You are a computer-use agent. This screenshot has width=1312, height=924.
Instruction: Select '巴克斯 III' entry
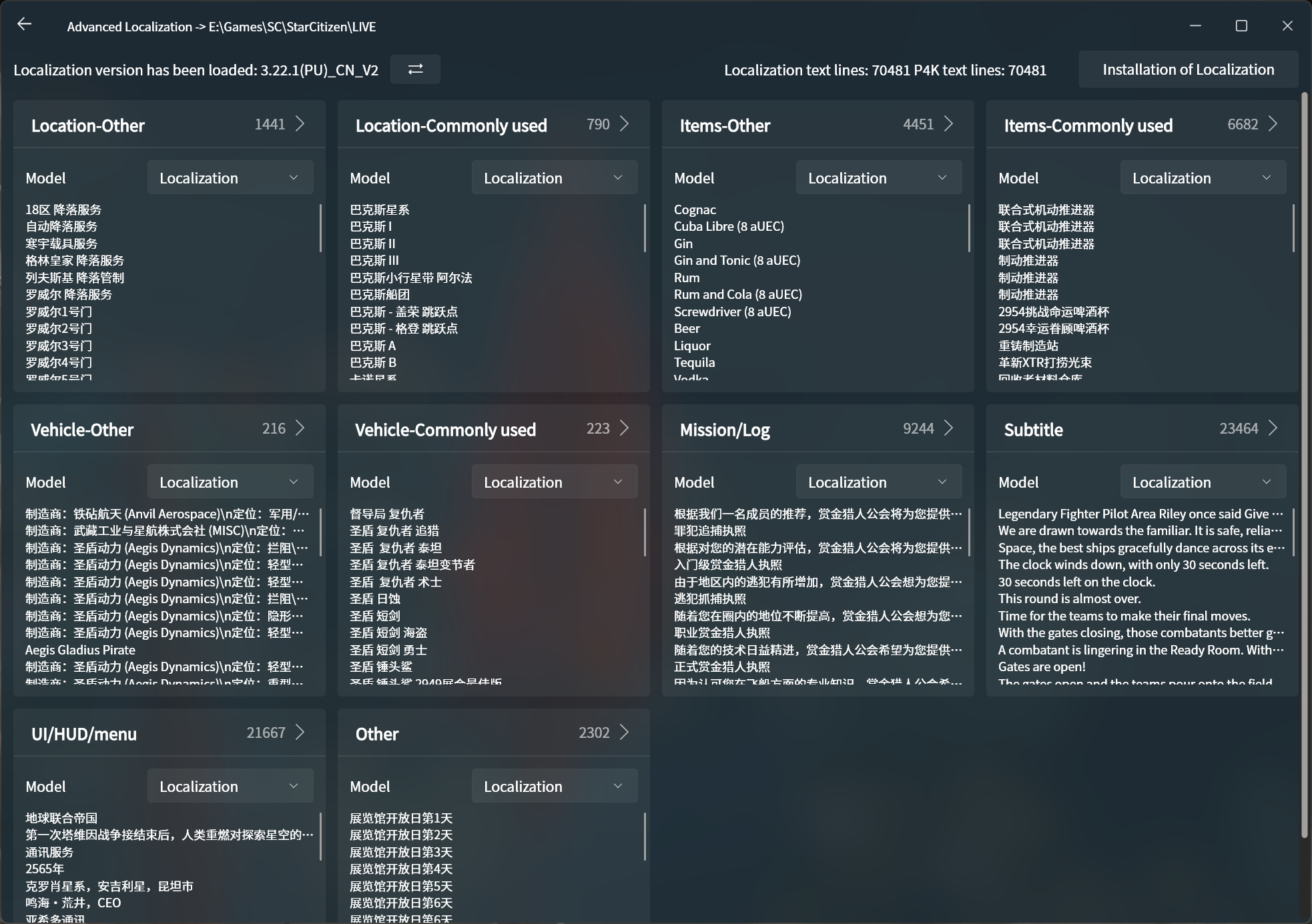tap(374, 260)
